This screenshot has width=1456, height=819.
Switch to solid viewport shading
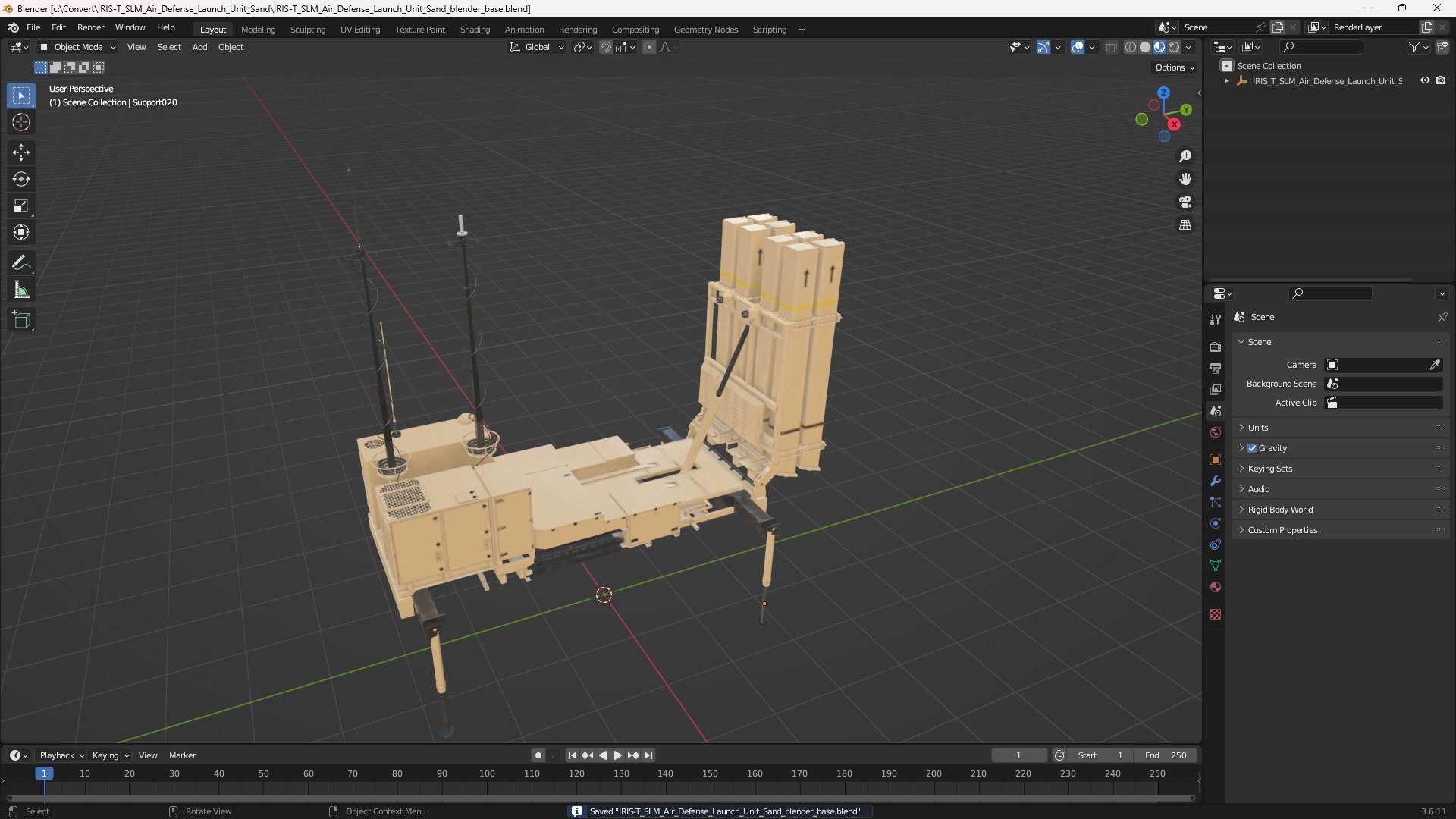[1145, 47]
